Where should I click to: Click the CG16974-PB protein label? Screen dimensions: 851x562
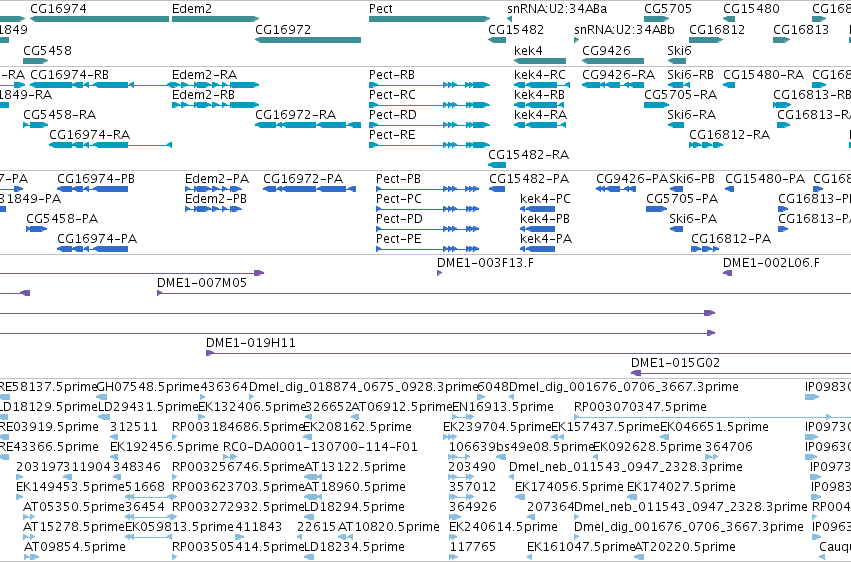click(x=96, y=178)
